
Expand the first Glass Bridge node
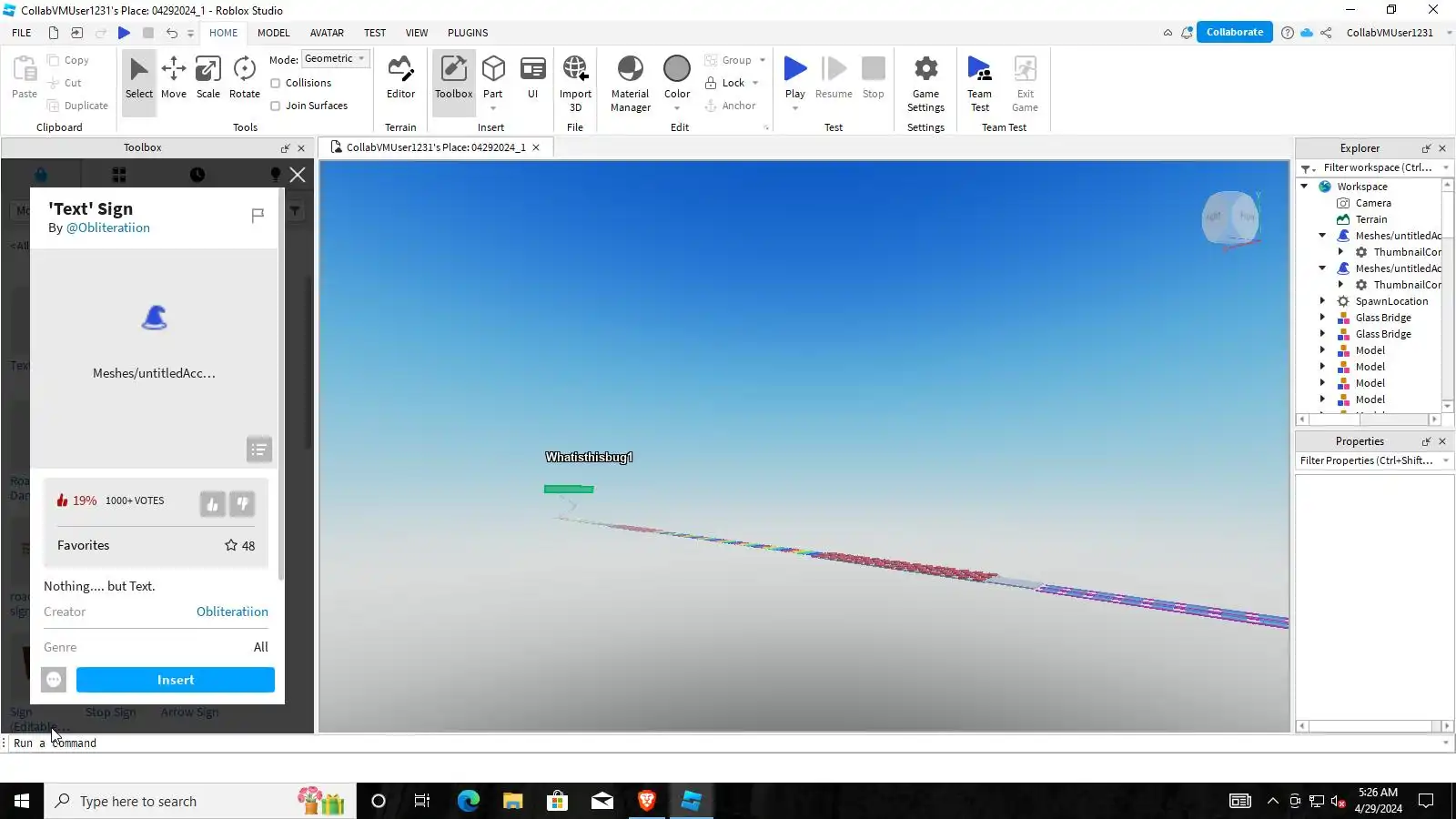[x=1322, y=318]
